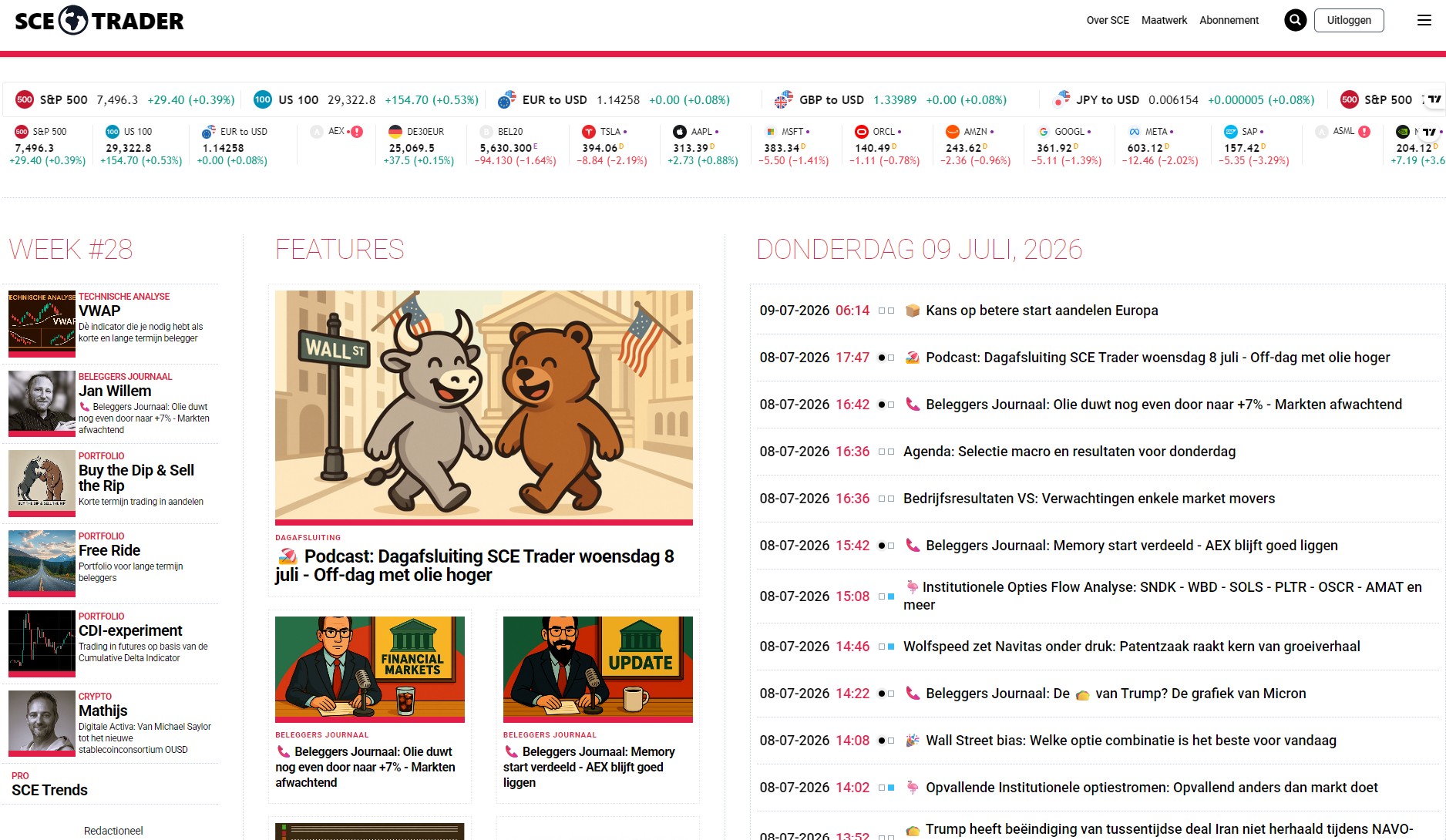Viewport: 1446px width, 840px height.
Task: Click the SCE Trader globe logo
Action: tap(73, 21)
